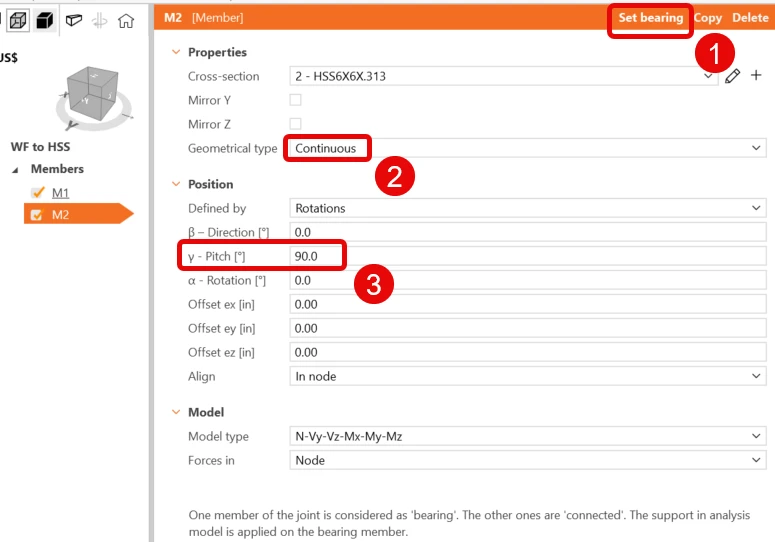Enable the Mirror Y checkbox
The image size is (775, 542).
pos(296,100)
